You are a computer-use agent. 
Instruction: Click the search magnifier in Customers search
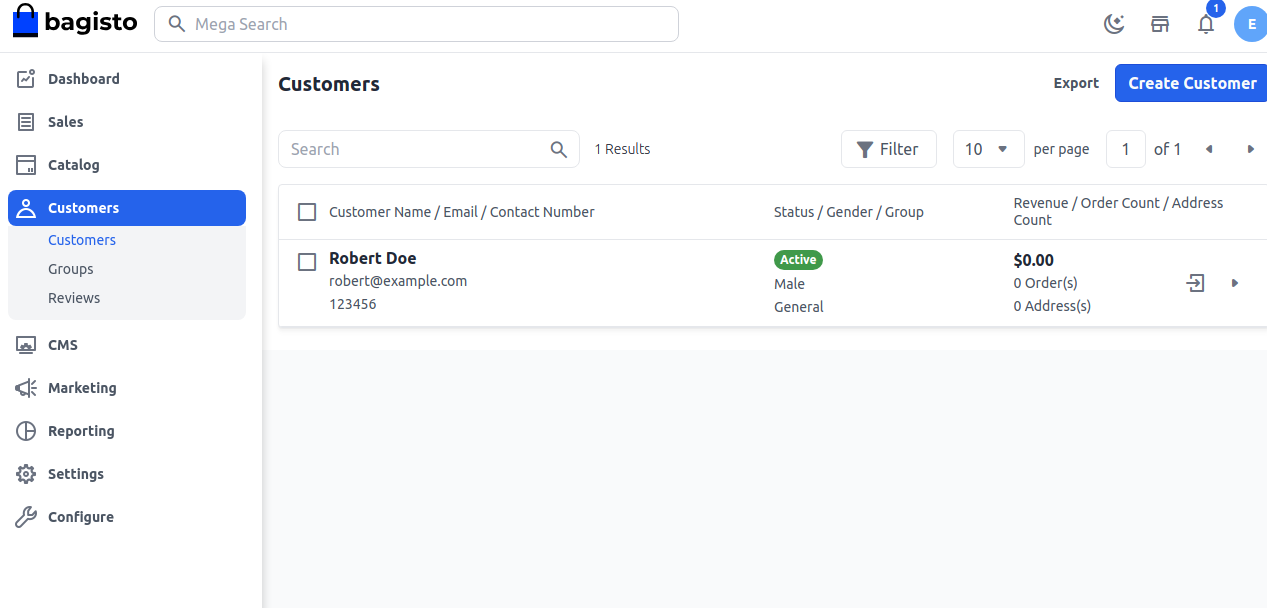click(559, 149)
